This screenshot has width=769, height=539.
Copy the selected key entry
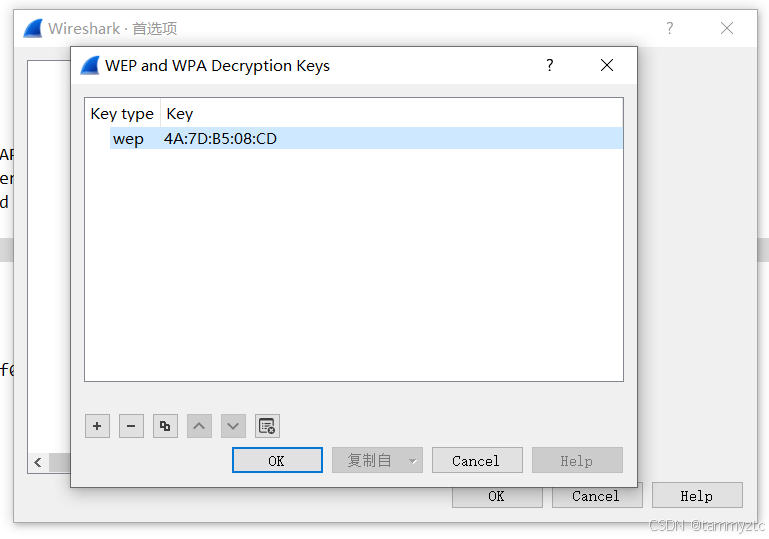click(x=165, y=426)
